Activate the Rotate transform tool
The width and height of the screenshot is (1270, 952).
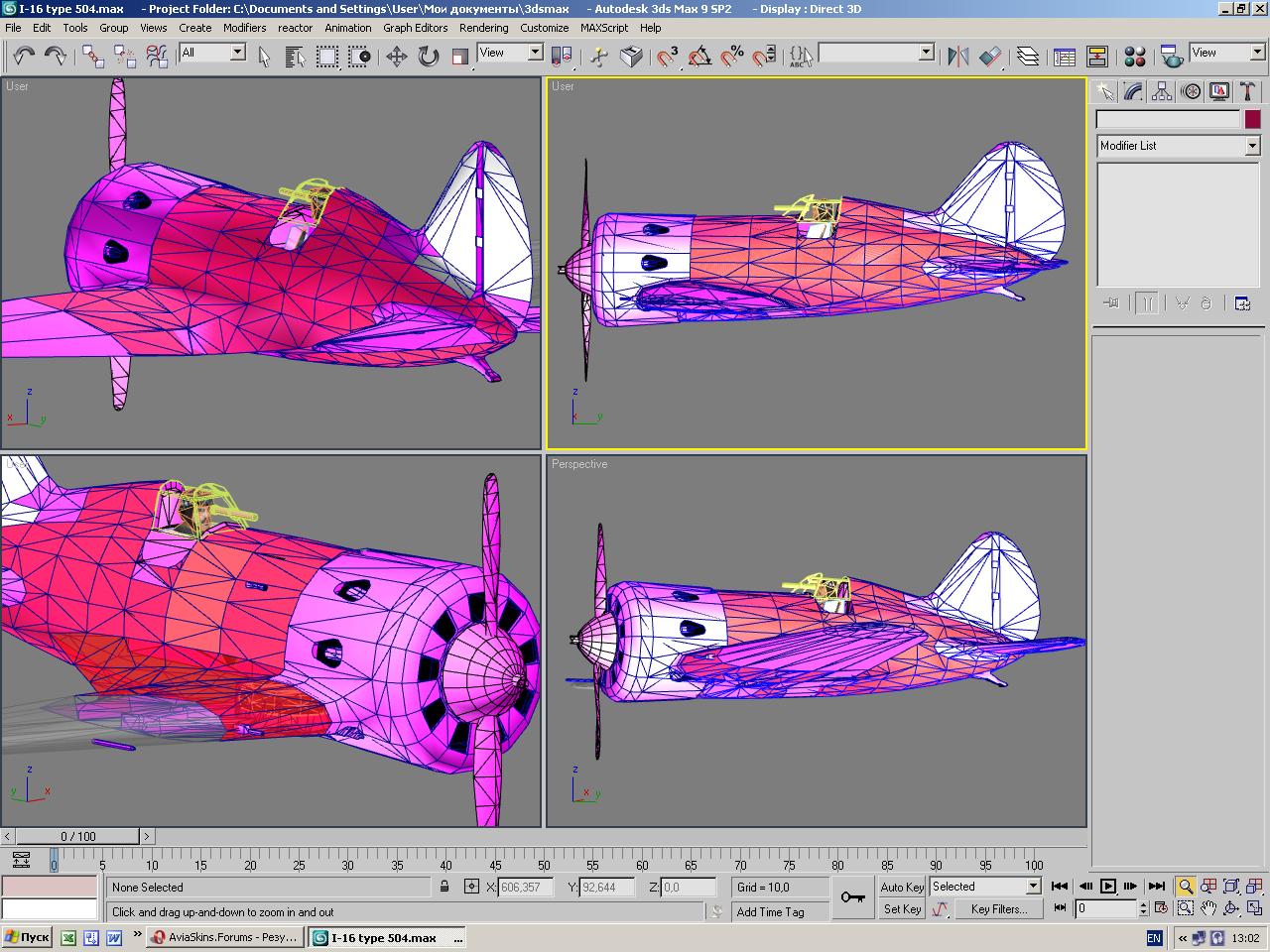click(429, 57)
